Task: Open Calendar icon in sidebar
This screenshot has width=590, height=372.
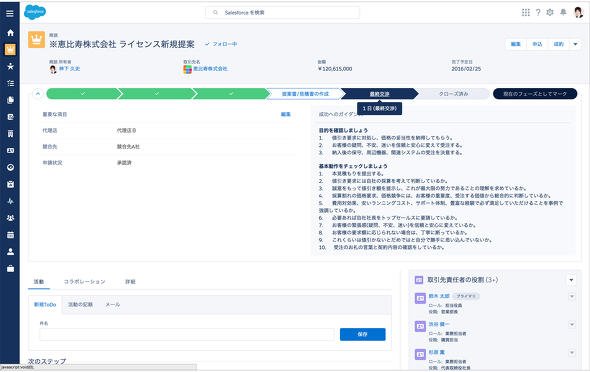Action: 10,235
